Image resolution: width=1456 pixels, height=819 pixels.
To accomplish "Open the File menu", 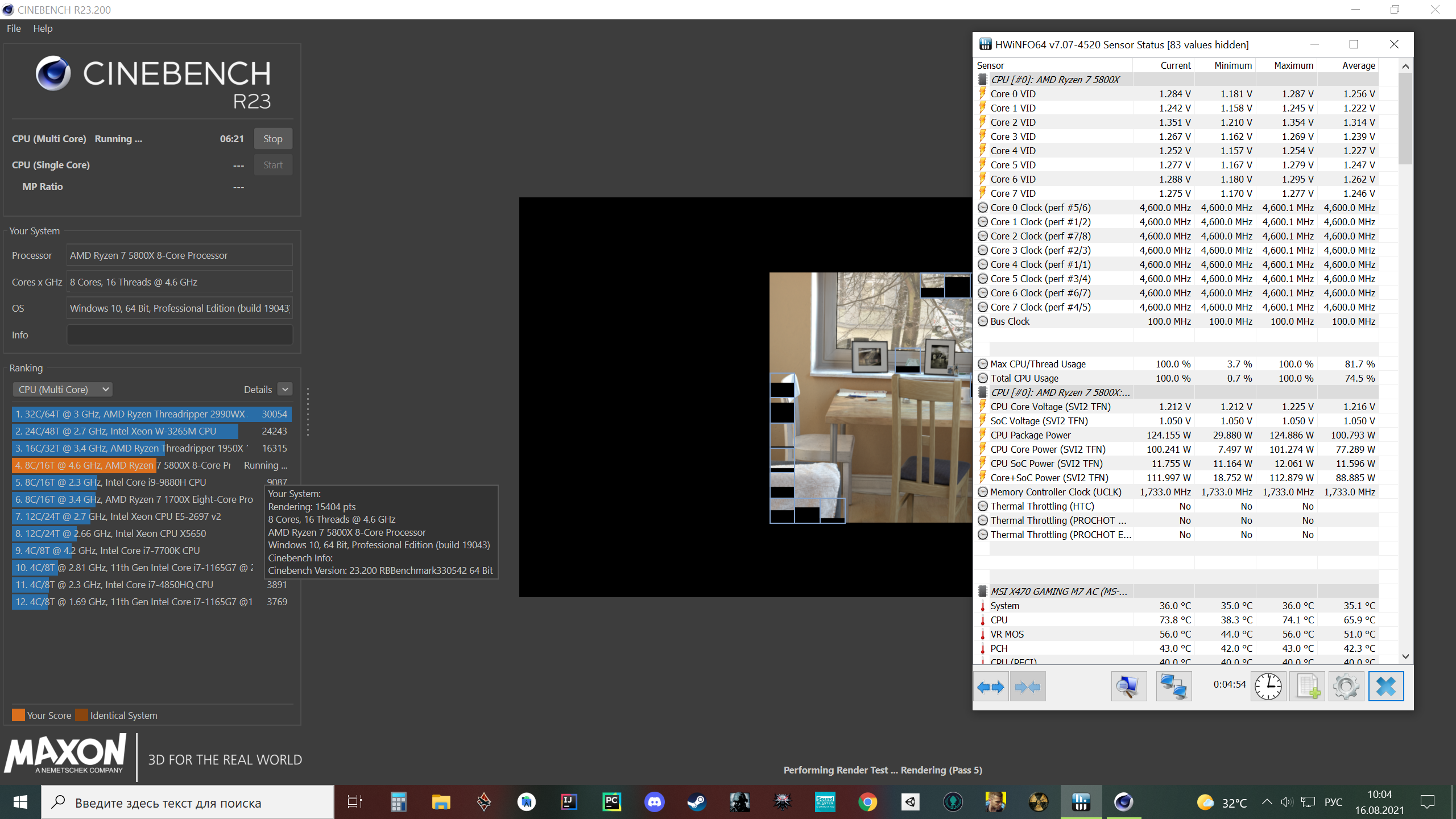I will click(x=14, y=28).
